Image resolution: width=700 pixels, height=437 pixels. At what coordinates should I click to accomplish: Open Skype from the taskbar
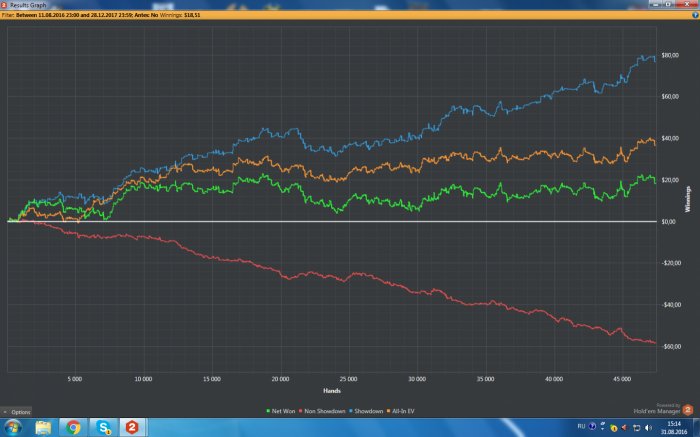click(104, 428)
